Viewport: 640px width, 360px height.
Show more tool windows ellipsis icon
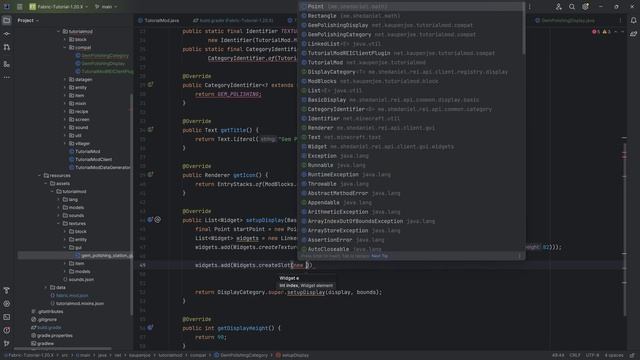[7, 77]
